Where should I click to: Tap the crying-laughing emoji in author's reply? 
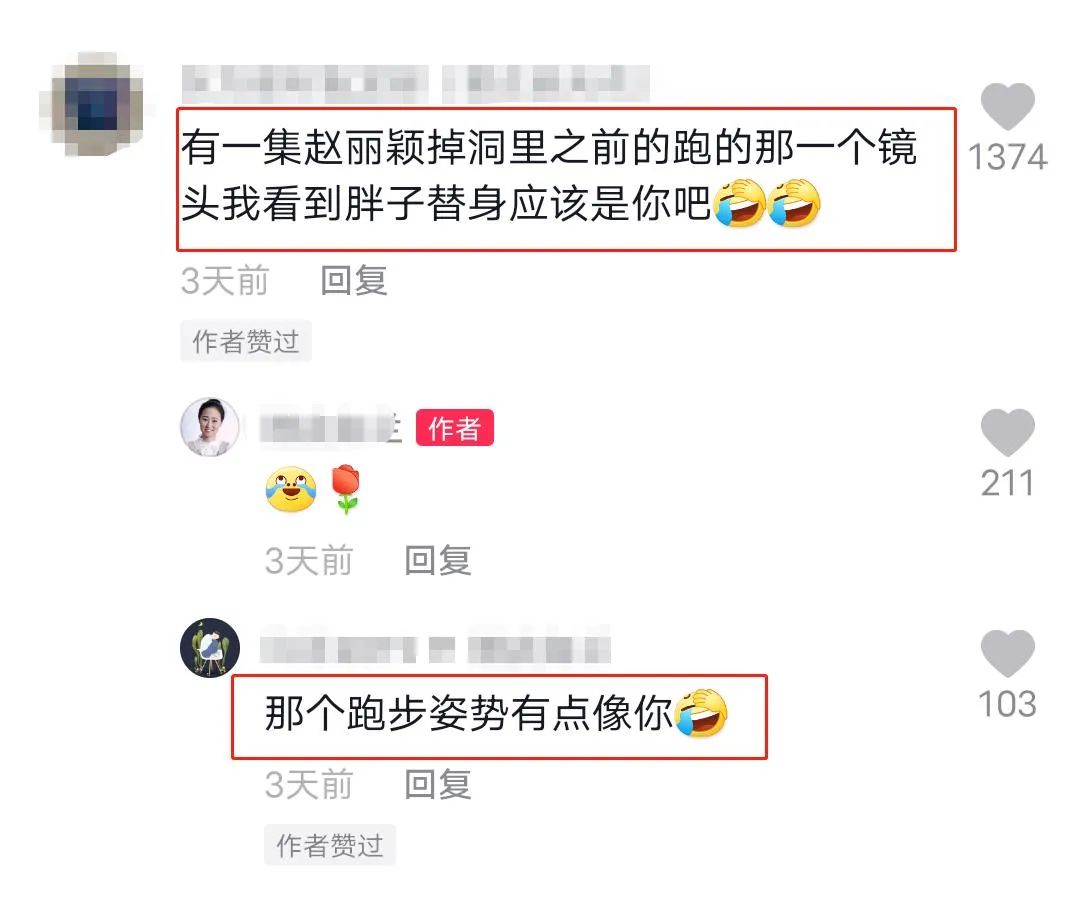pos(291,489)
